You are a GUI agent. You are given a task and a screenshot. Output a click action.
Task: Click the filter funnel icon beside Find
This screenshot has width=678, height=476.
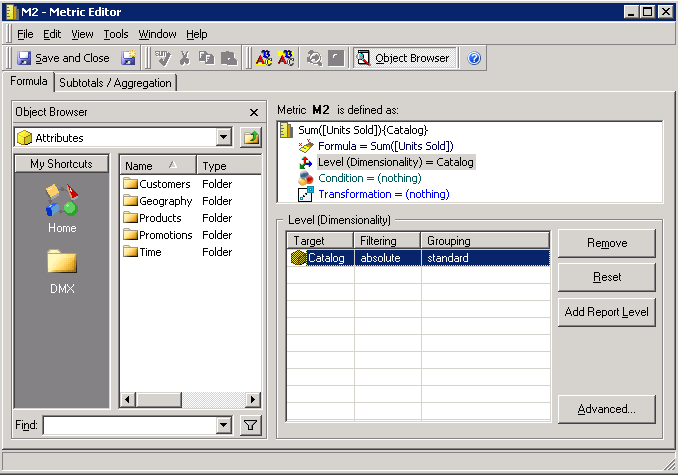(x=250, y=426)
